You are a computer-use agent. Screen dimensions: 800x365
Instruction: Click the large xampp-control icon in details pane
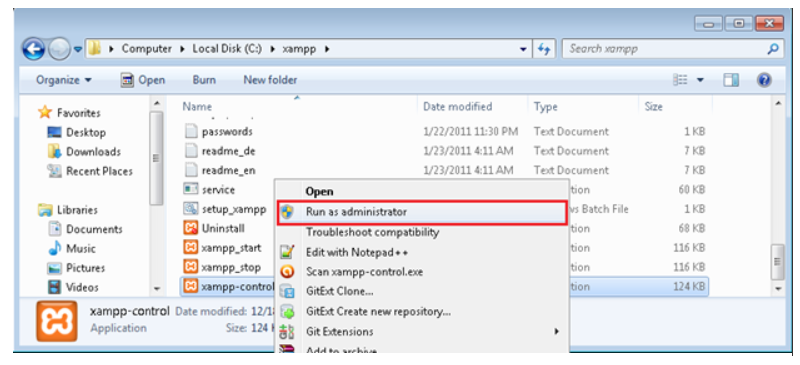[57, 321]
